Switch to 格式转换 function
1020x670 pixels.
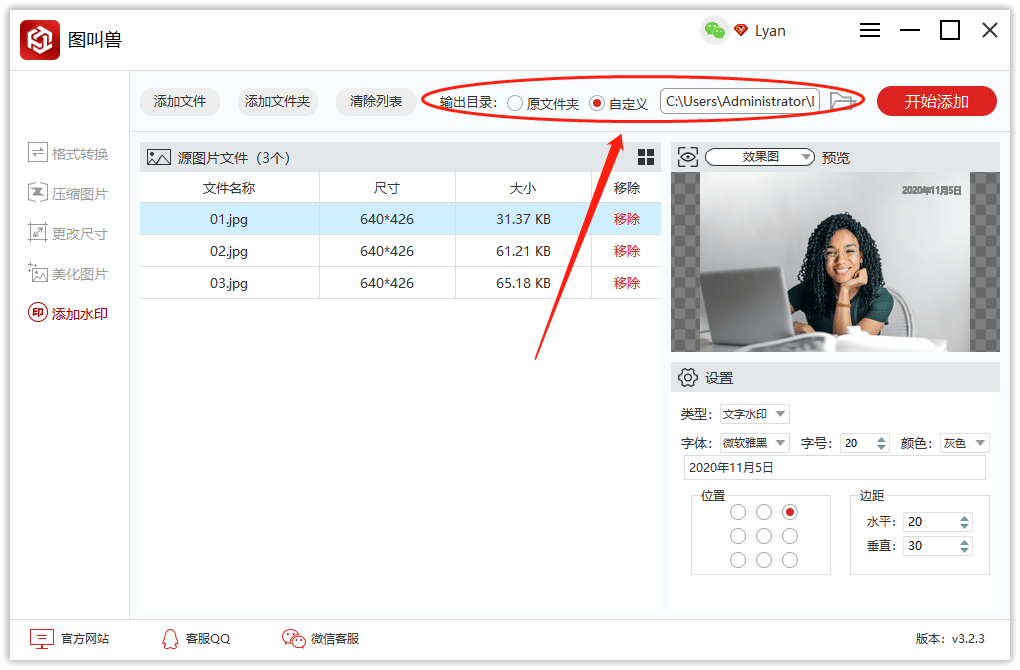pyautogui.click(x=68, y=154)
